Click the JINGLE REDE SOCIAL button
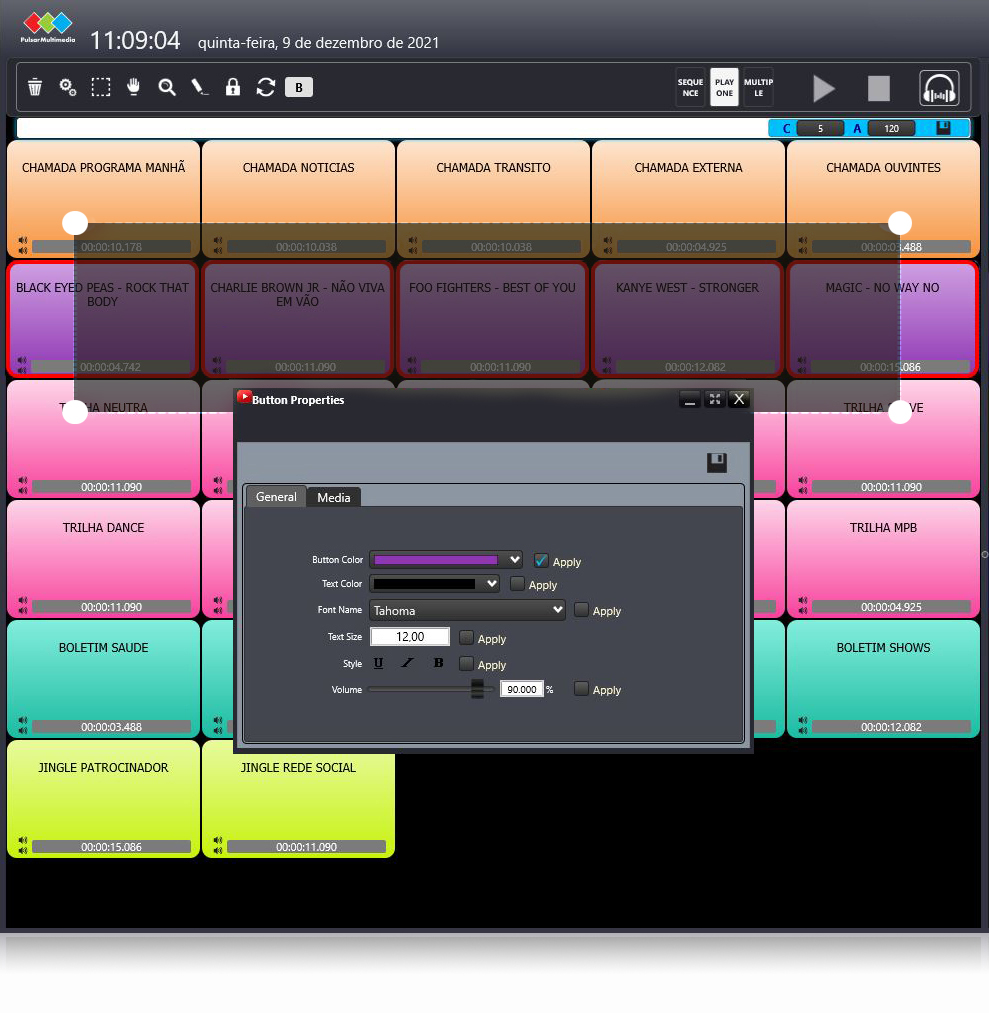989x1013 pixels. click(x=298, y=799)
